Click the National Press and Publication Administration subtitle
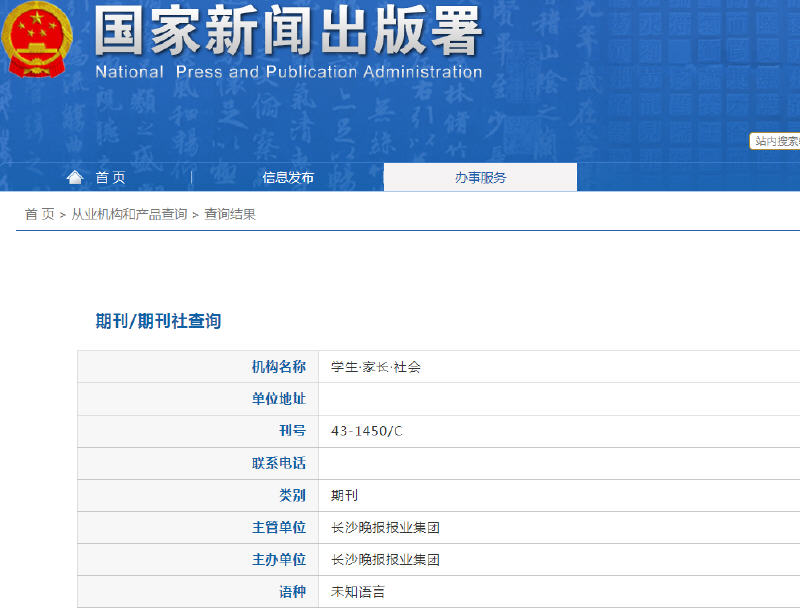Image resolution: width=800 pixels, height=611 pixels. coord(289,72)
